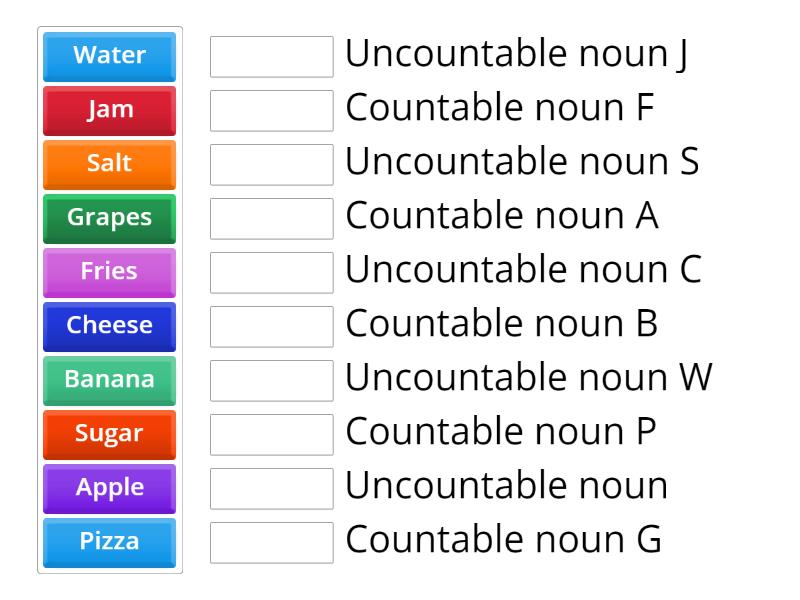This screenshot has height=600, width=800.
Task: Click the answer box beside Countable noun A
Action: coord(272,219)
